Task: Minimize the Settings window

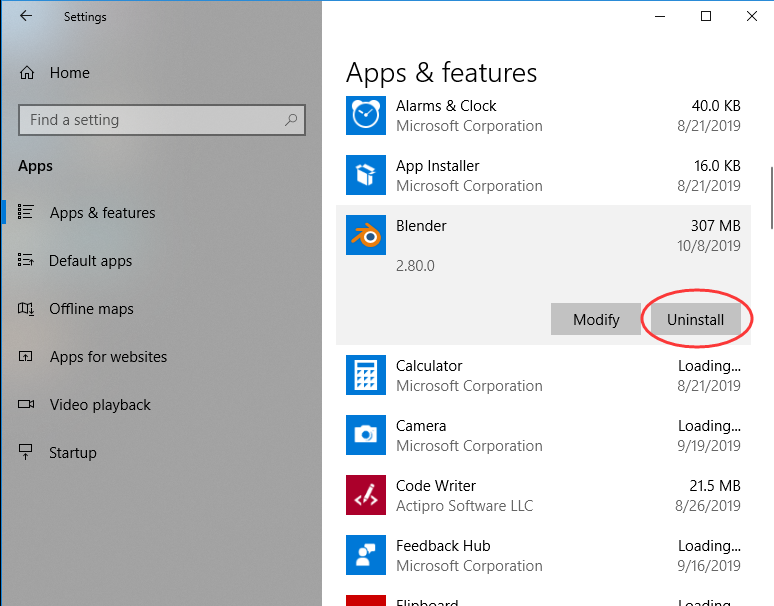Action: pos(660,16)
